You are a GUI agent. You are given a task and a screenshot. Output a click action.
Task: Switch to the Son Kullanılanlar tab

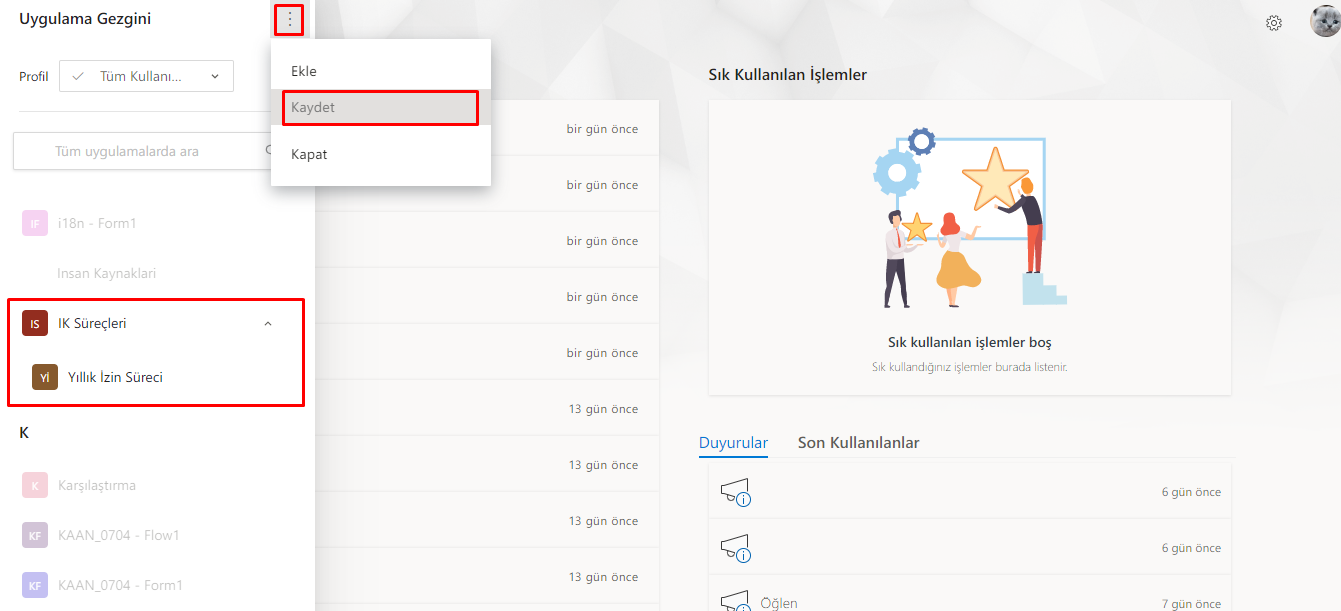pyautogui.click(x=858, y=442)
